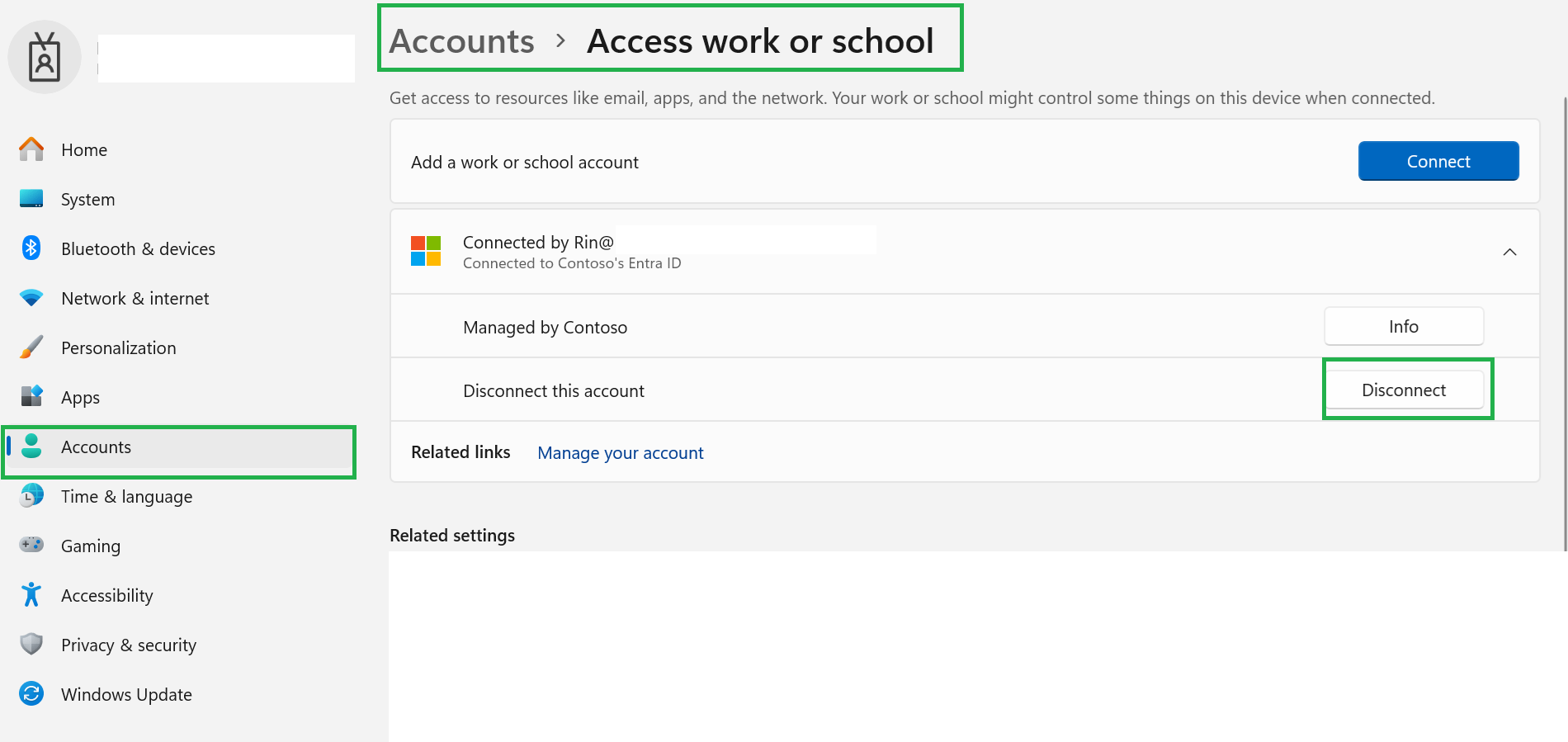
Task: Go to System settings
Action: (x=180, y=199)
